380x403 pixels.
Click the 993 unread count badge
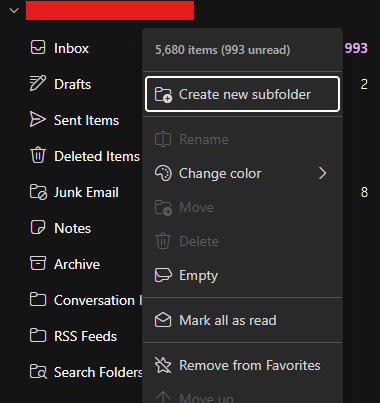click(356, 48)
